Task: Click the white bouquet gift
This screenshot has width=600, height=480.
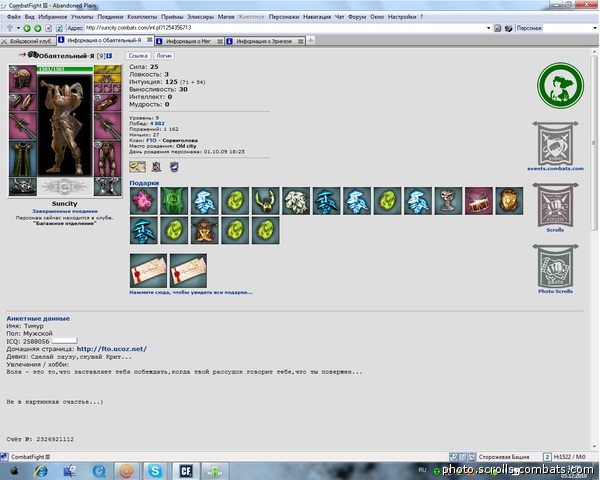Action: point(296,200)
